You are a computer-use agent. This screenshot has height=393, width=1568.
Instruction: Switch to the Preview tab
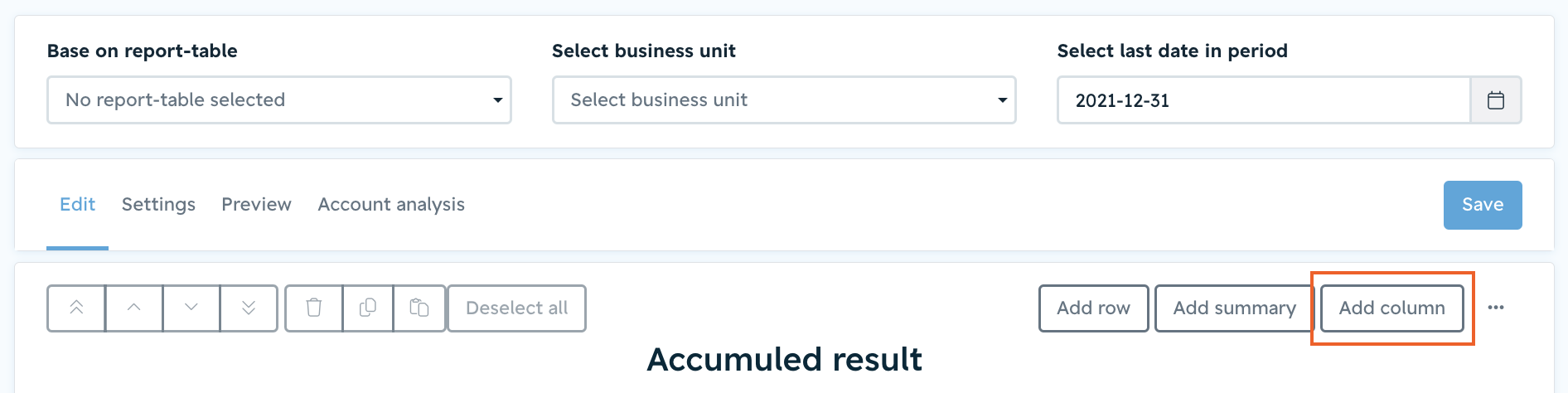pyautogui.click(x=256, y=205)
